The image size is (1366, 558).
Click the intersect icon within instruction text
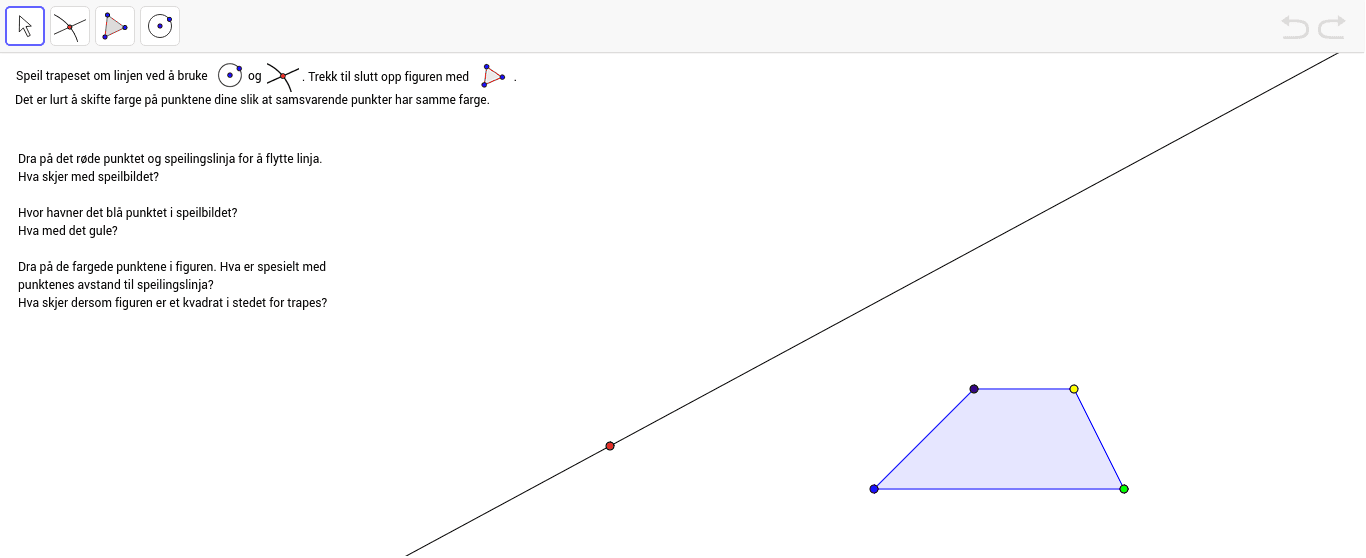click(283, 76)
